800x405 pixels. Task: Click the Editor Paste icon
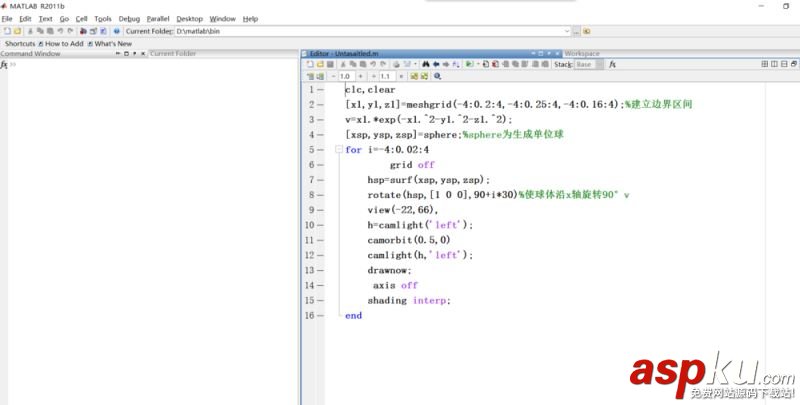coord(363,64)
